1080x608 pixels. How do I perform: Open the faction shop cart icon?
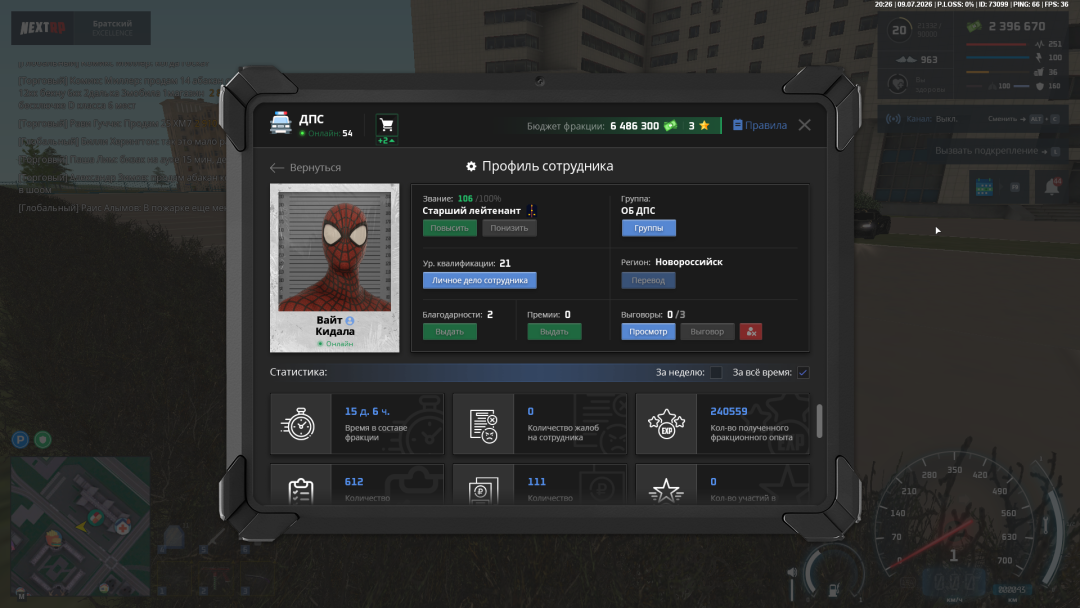tap(386, 125)
